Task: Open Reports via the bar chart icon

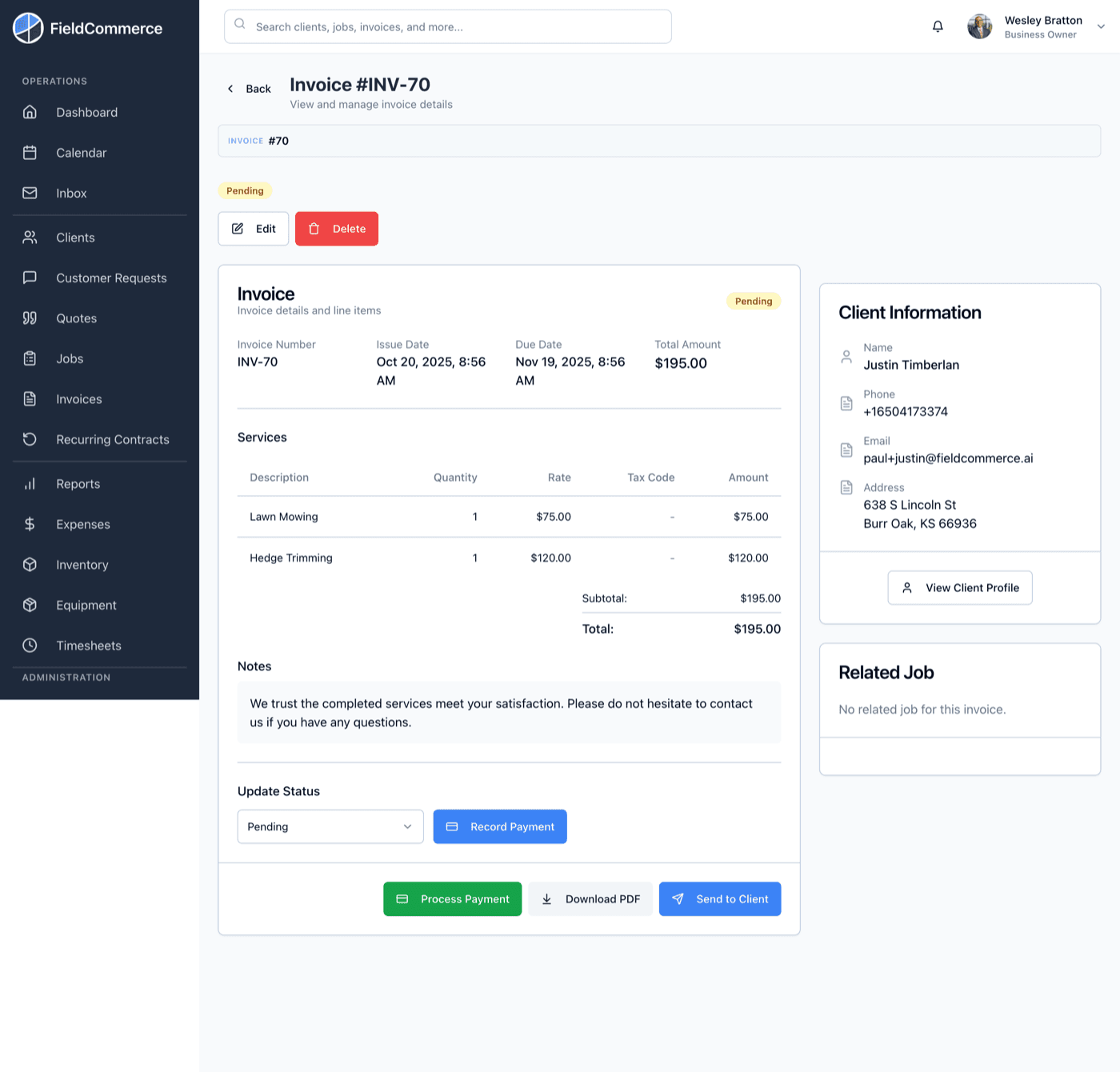Action: pos(30,483)
